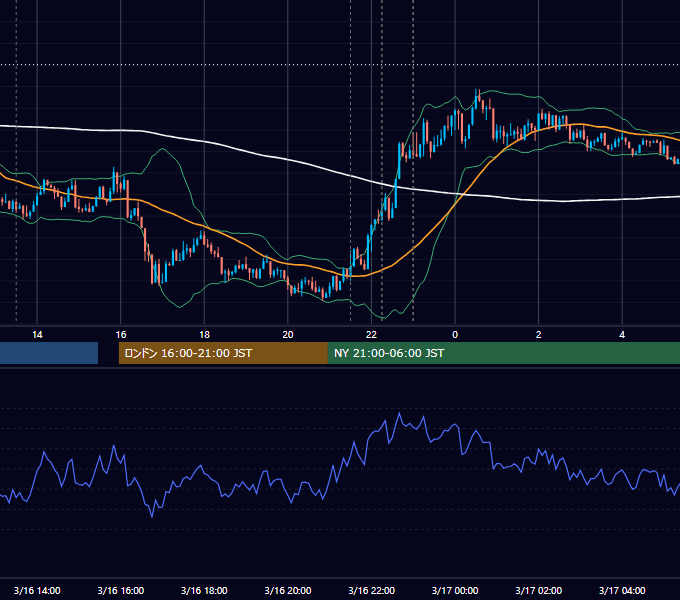
Task: Click the 3/17 00:00 time label
Action: [455, 590]
